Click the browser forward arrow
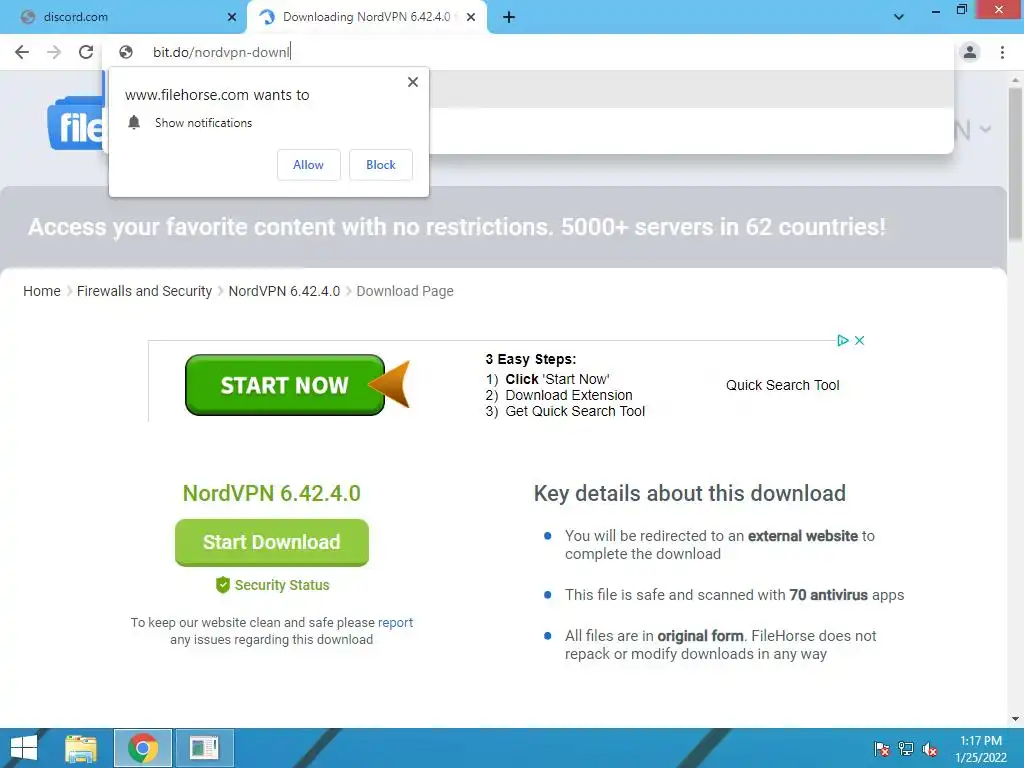 click(54, 52)
